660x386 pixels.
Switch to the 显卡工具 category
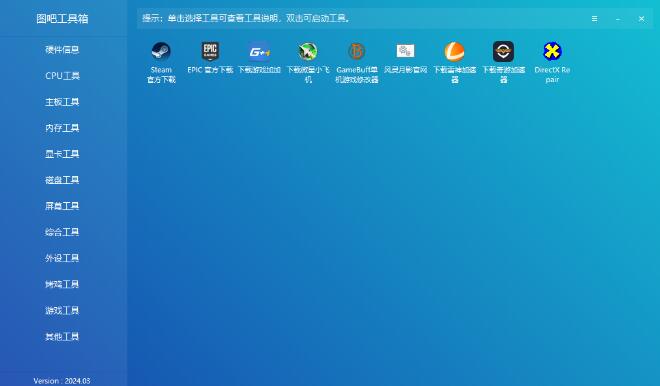pyautogui.click(x=62, y=154)
